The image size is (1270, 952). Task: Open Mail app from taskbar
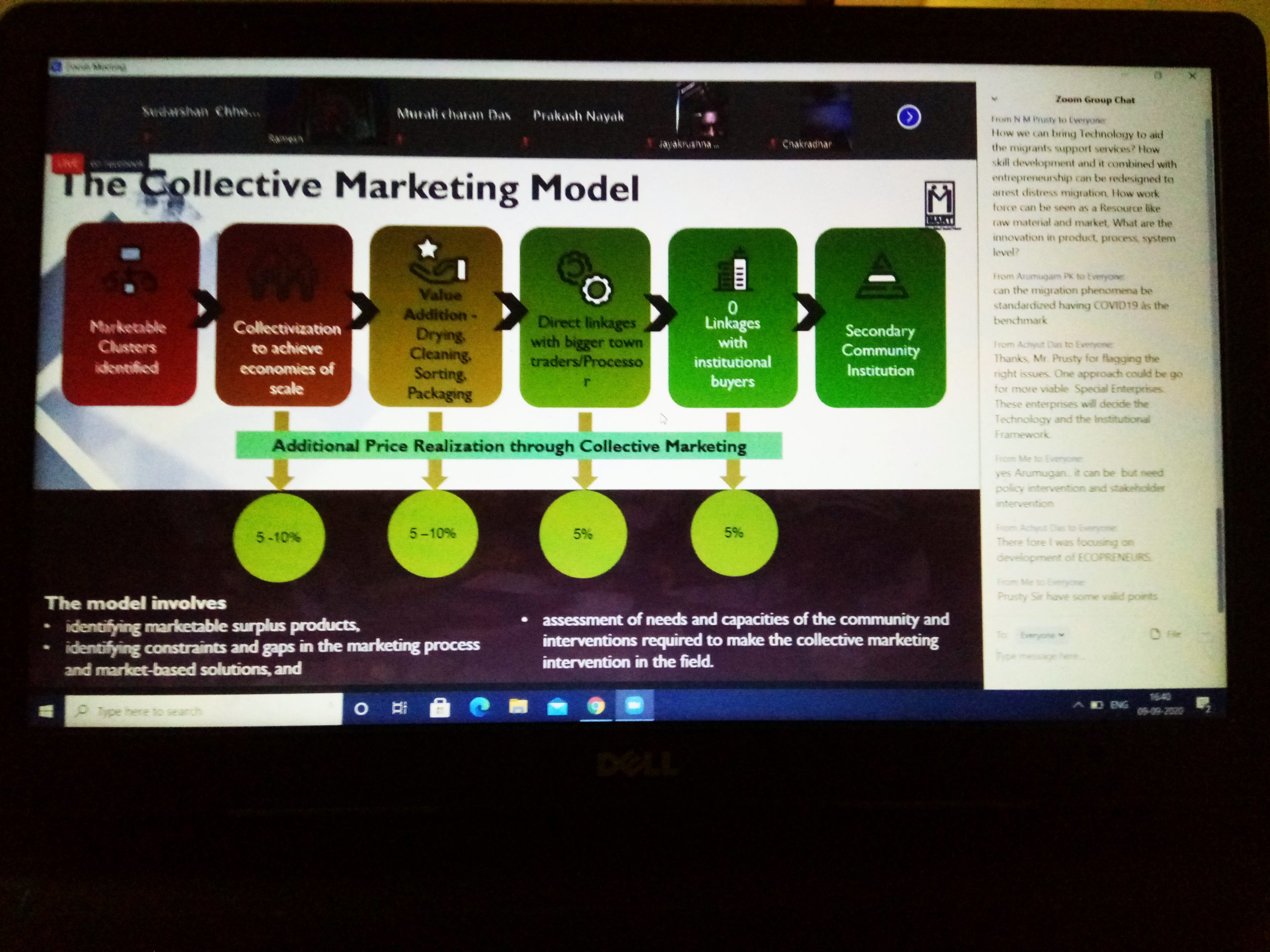click(557, 707)
